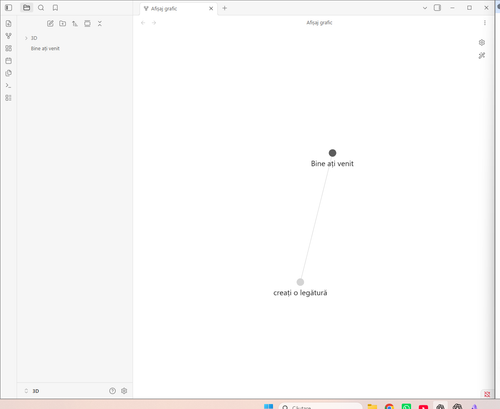Create a new folder in explorer

63,23
